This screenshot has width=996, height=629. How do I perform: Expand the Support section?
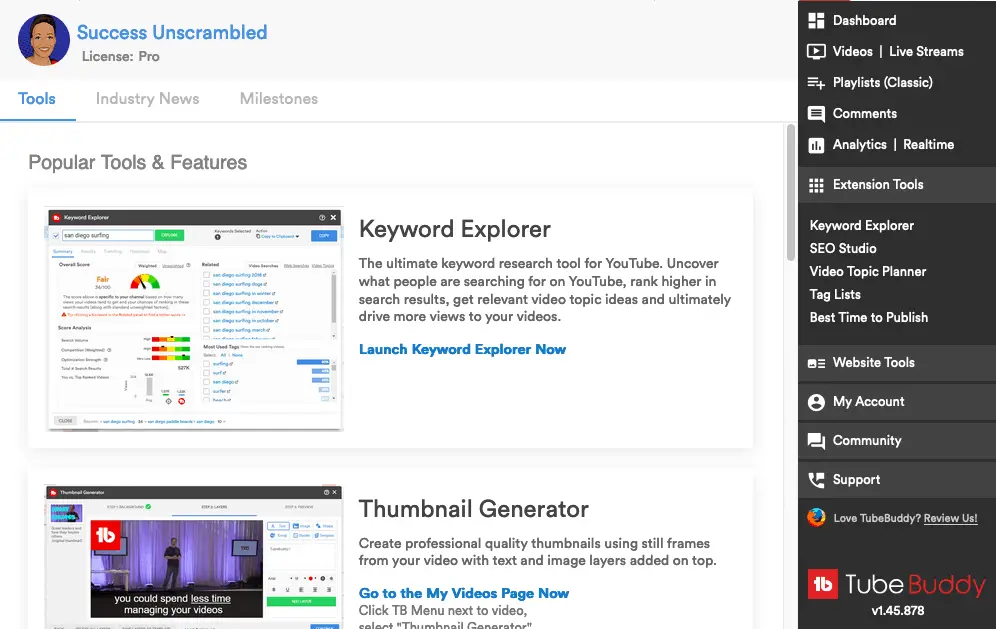(897, 479)
